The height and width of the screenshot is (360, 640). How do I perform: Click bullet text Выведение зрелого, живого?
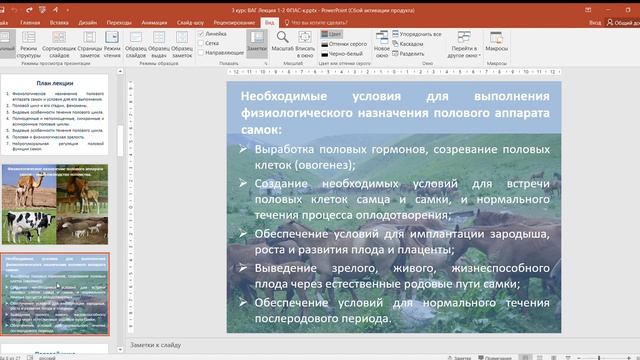point(402,276)
